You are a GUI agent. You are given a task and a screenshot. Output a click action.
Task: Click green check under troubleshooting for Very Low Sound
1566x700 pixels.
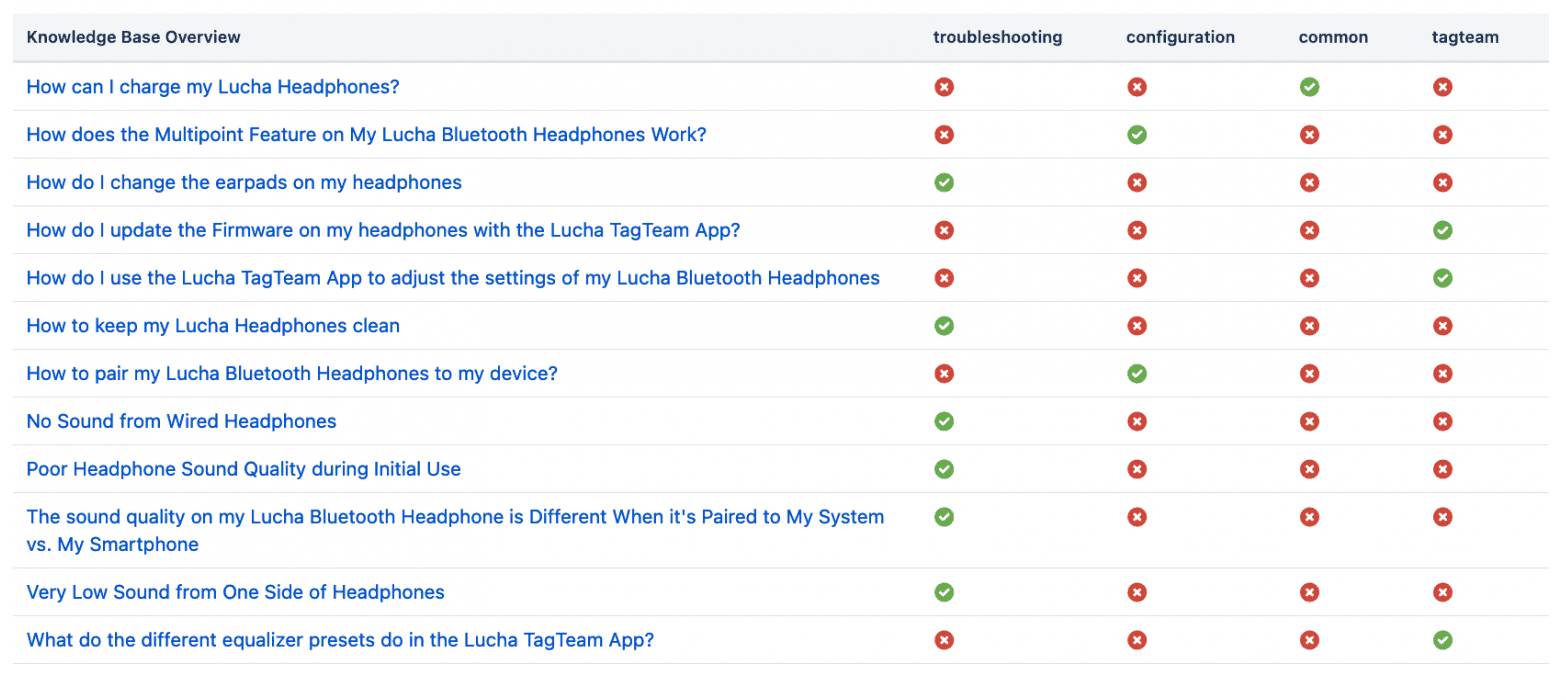(944, 593)
